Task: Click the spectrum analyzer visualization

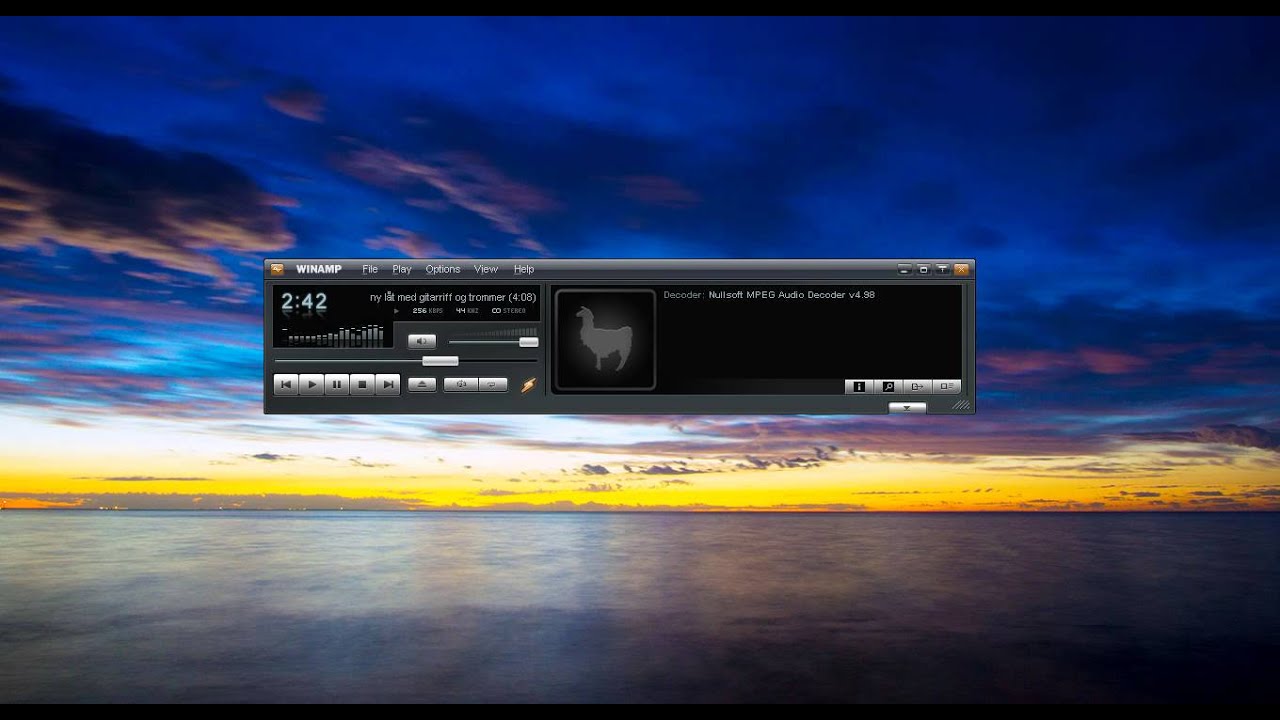Action: 333,335
